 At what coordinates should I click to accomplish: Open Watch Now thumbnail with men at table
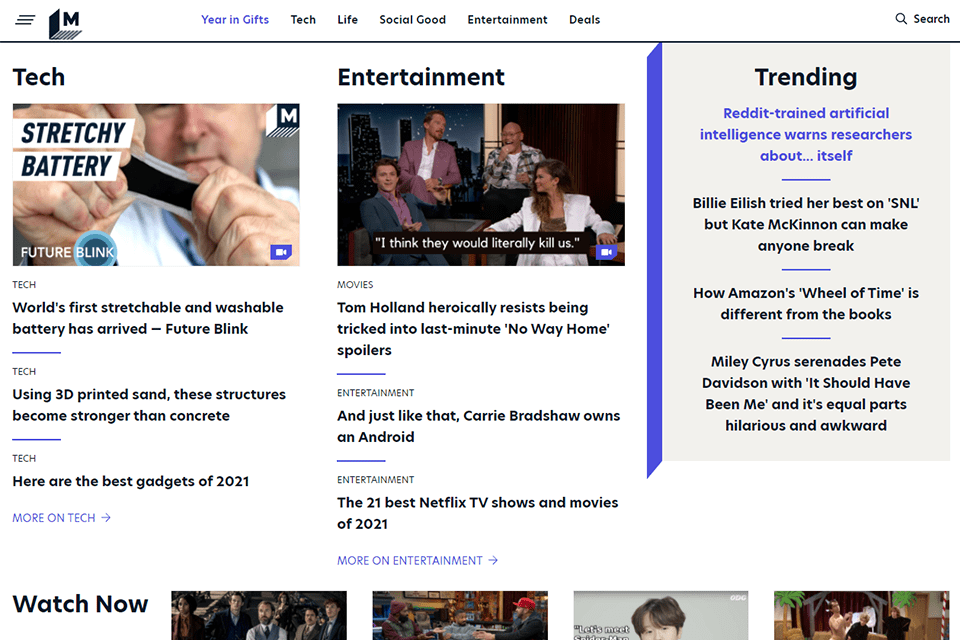tap(460, 616)
